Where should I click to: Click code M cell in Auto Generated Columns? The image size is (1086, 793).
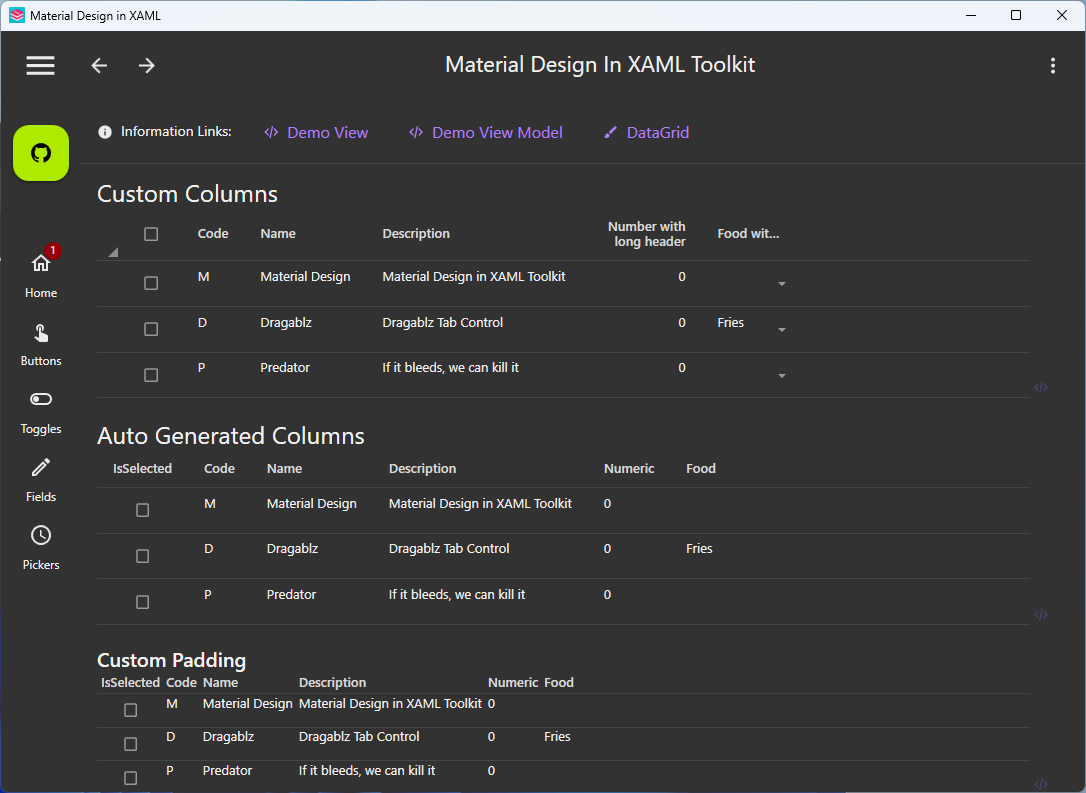210,504
